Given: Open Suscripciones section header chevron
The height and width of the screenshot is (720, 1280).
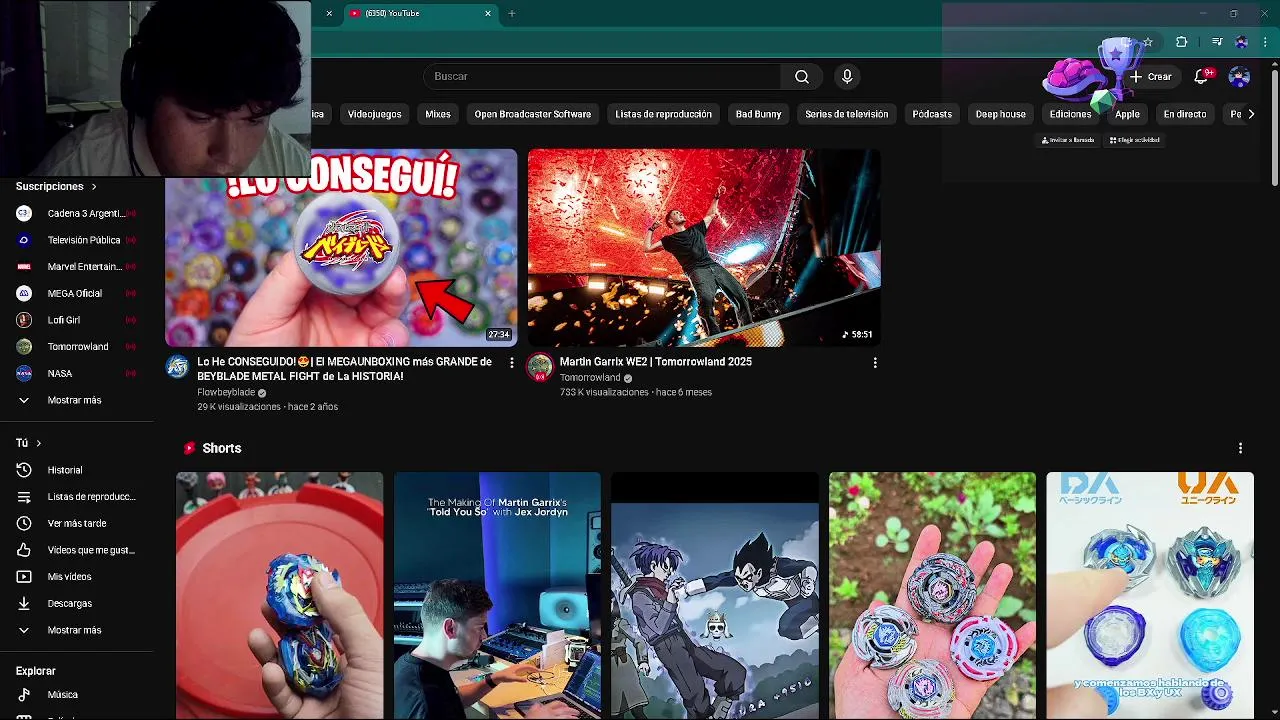Looking at the screenshot, I should pos(94,187).
